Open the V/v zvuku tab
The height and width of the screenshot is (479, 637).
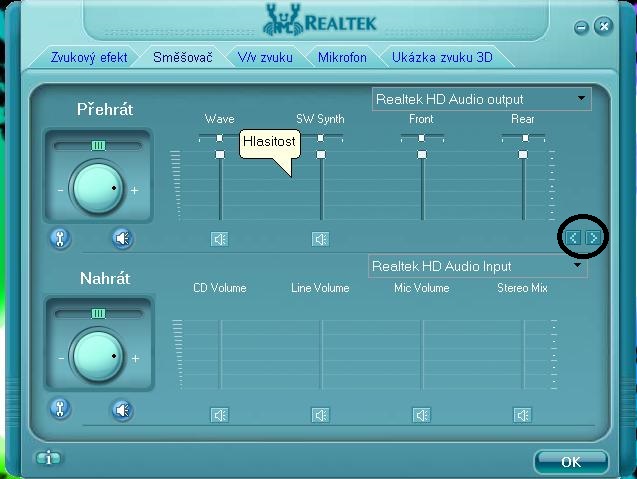tap(265, 57)
